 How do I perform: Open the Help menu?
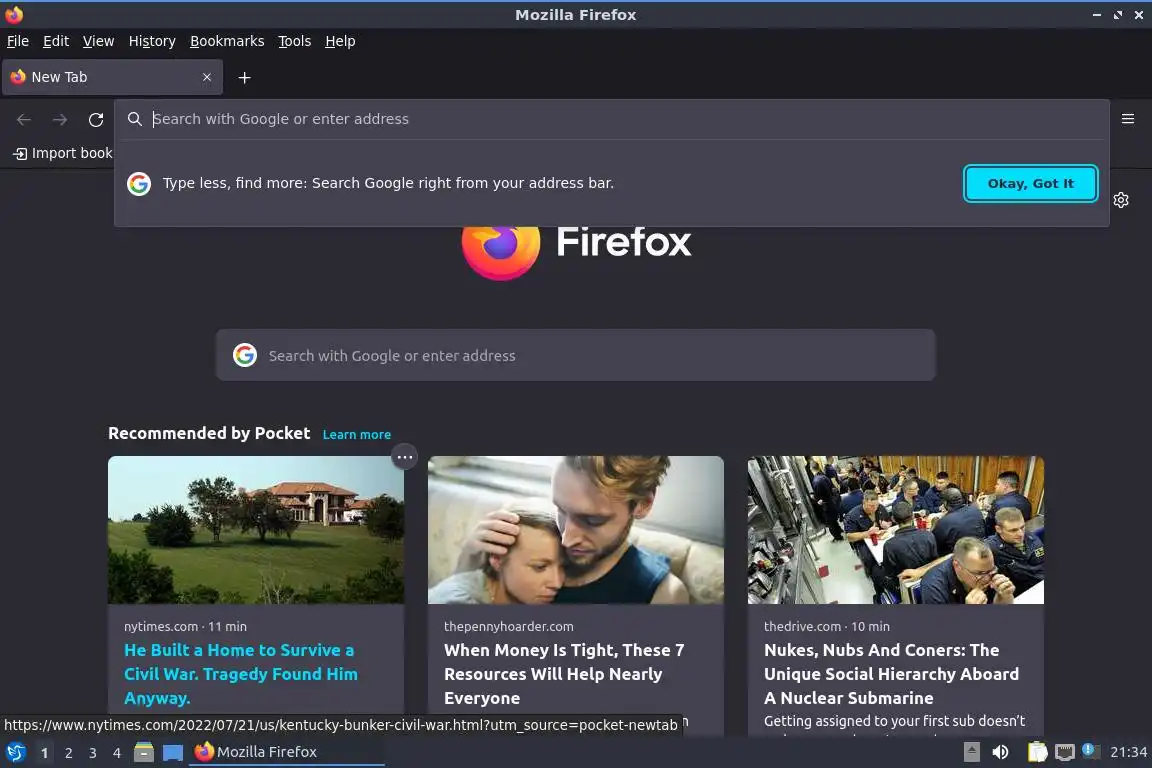tap(340, 41)
